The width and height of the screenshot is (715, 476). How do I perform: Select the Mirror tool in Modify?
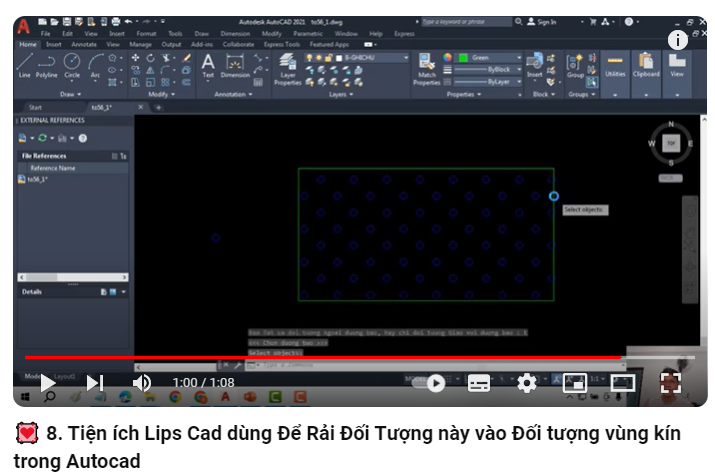tap(150, 70)
